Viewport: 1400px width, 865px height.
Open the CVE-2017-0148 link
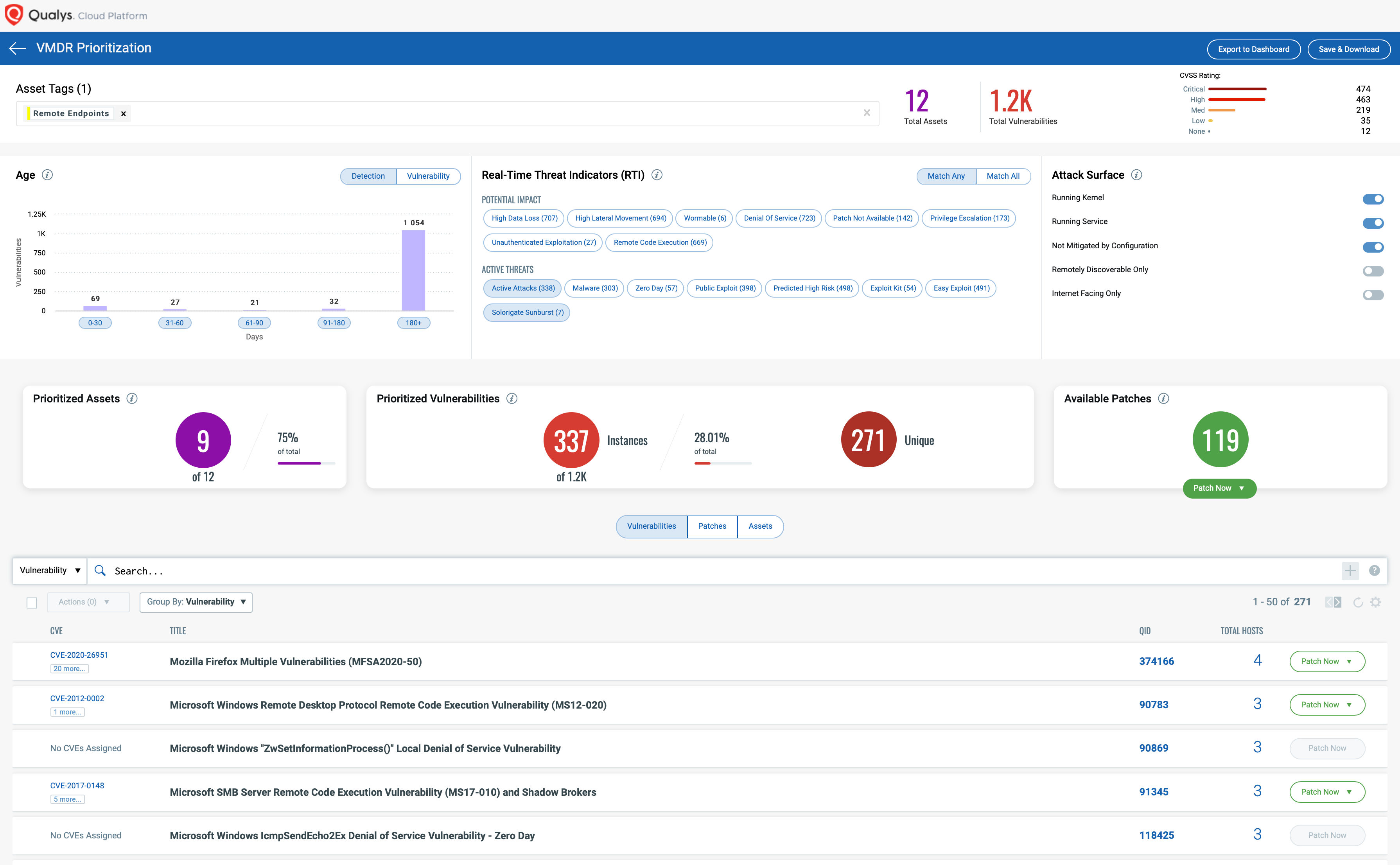(x=77, y=786)
